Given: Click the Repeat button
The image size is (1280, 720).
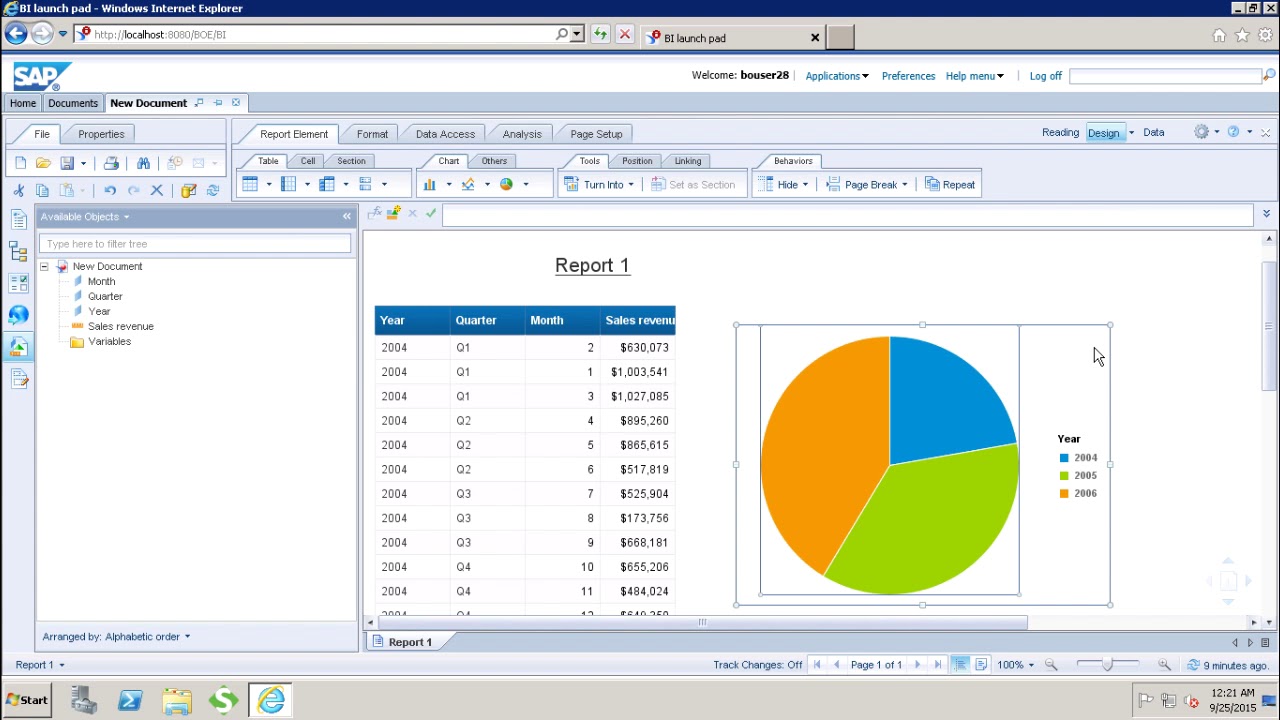Looking at the screenshot, I should point(950,185).
